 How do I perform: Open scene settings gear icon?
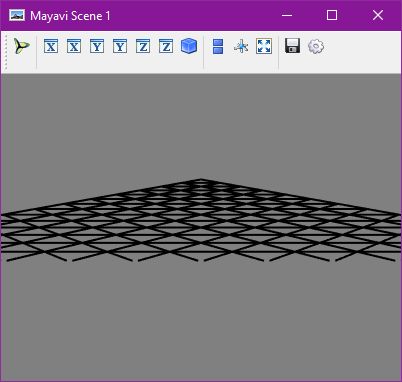[x=316, y=46]
